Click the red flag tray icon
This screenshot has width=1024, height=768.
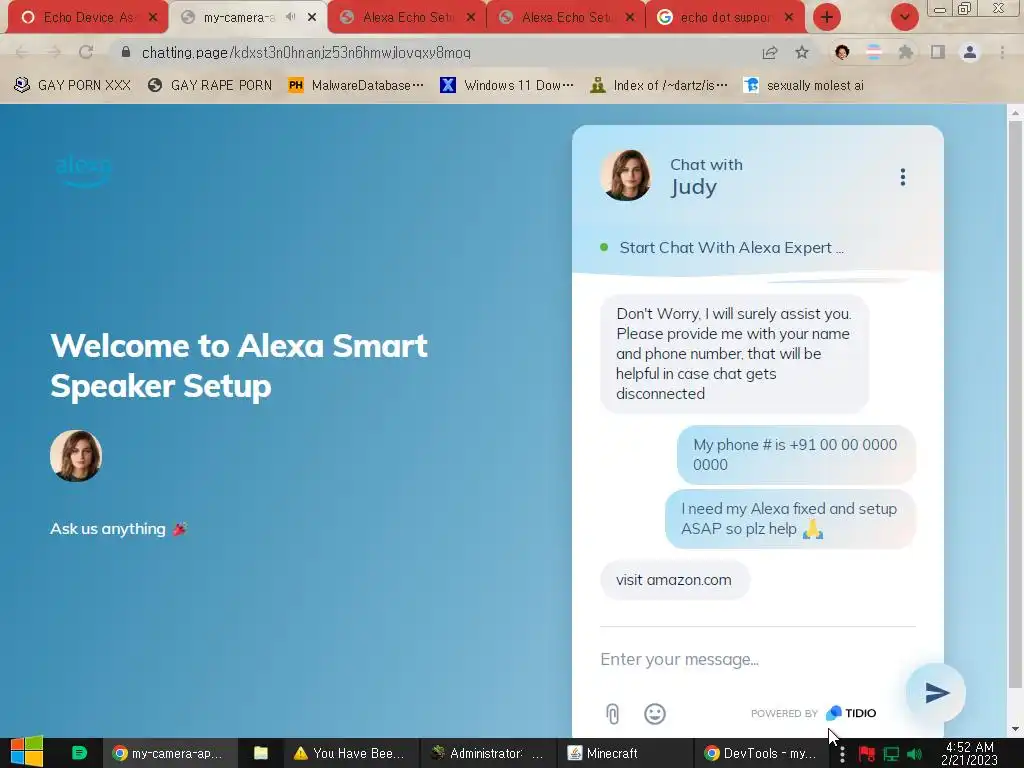[866, 754]
